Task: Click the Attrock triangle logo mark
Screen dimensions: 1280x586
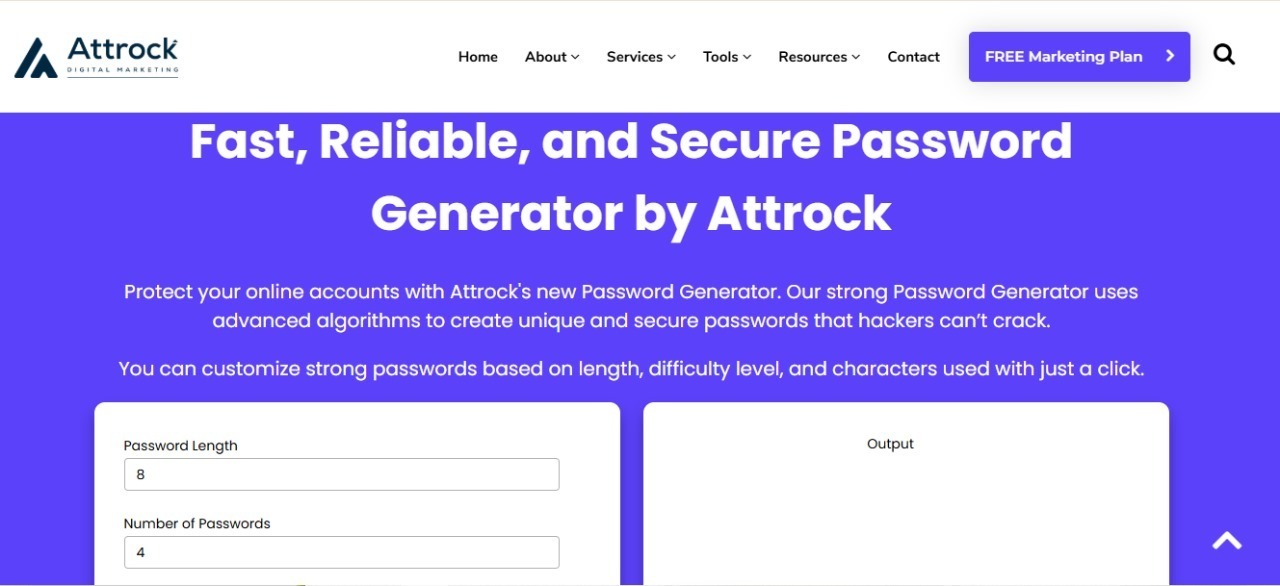Action: coord(36,57)
